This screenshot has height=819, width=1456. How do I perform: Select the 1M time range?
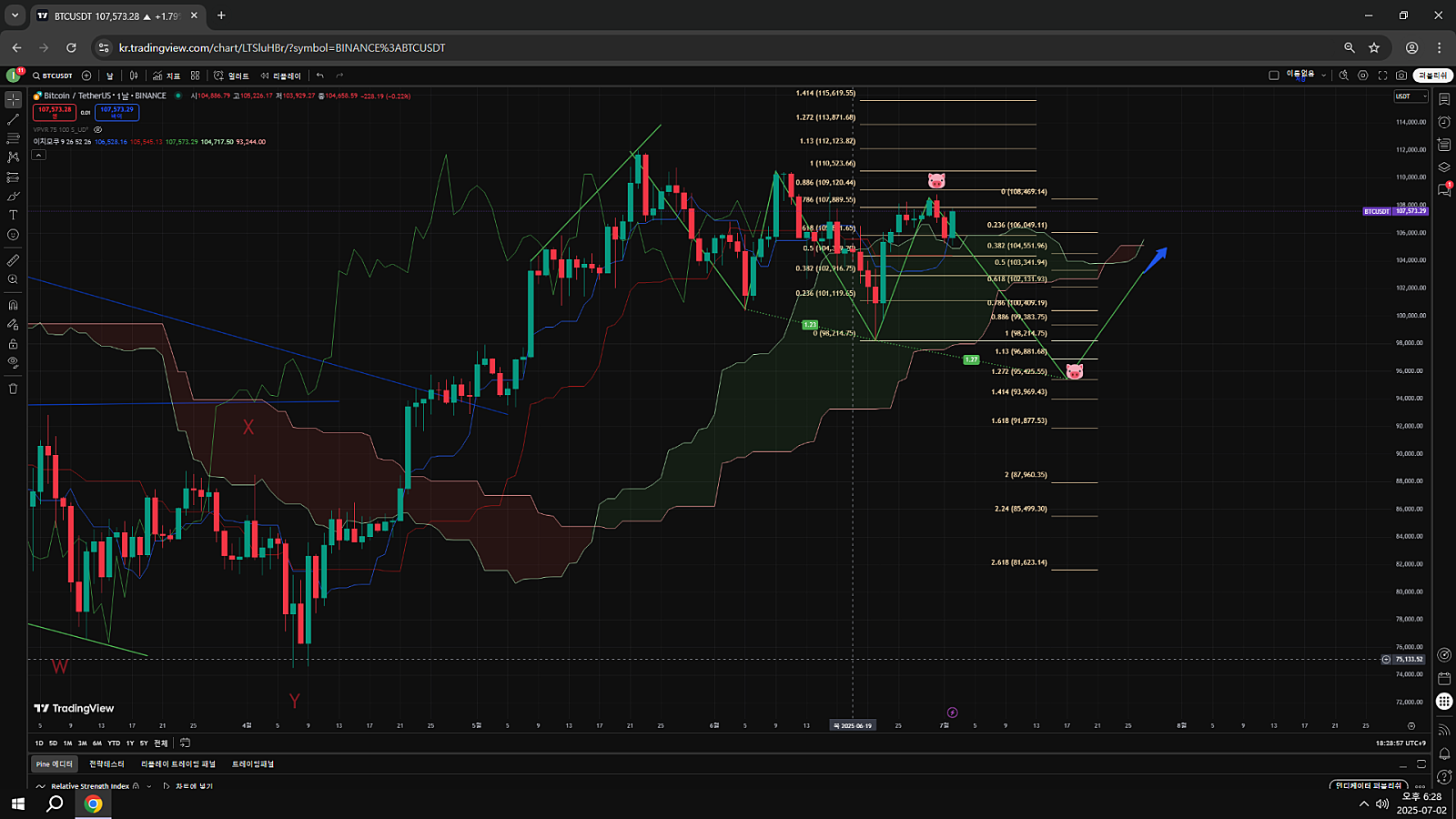(x=67, y=743)
